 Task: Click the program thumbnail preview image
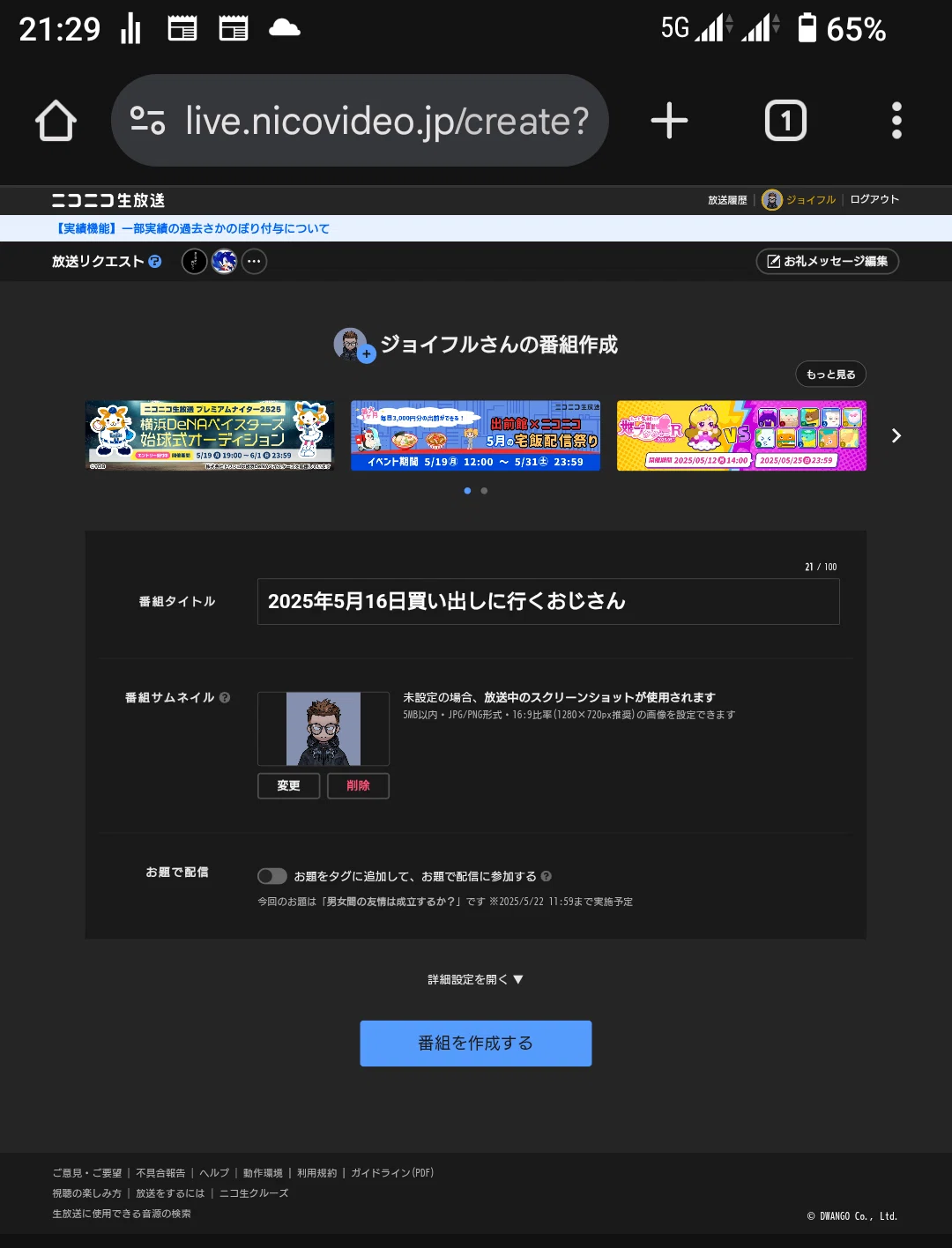point(324,729)
